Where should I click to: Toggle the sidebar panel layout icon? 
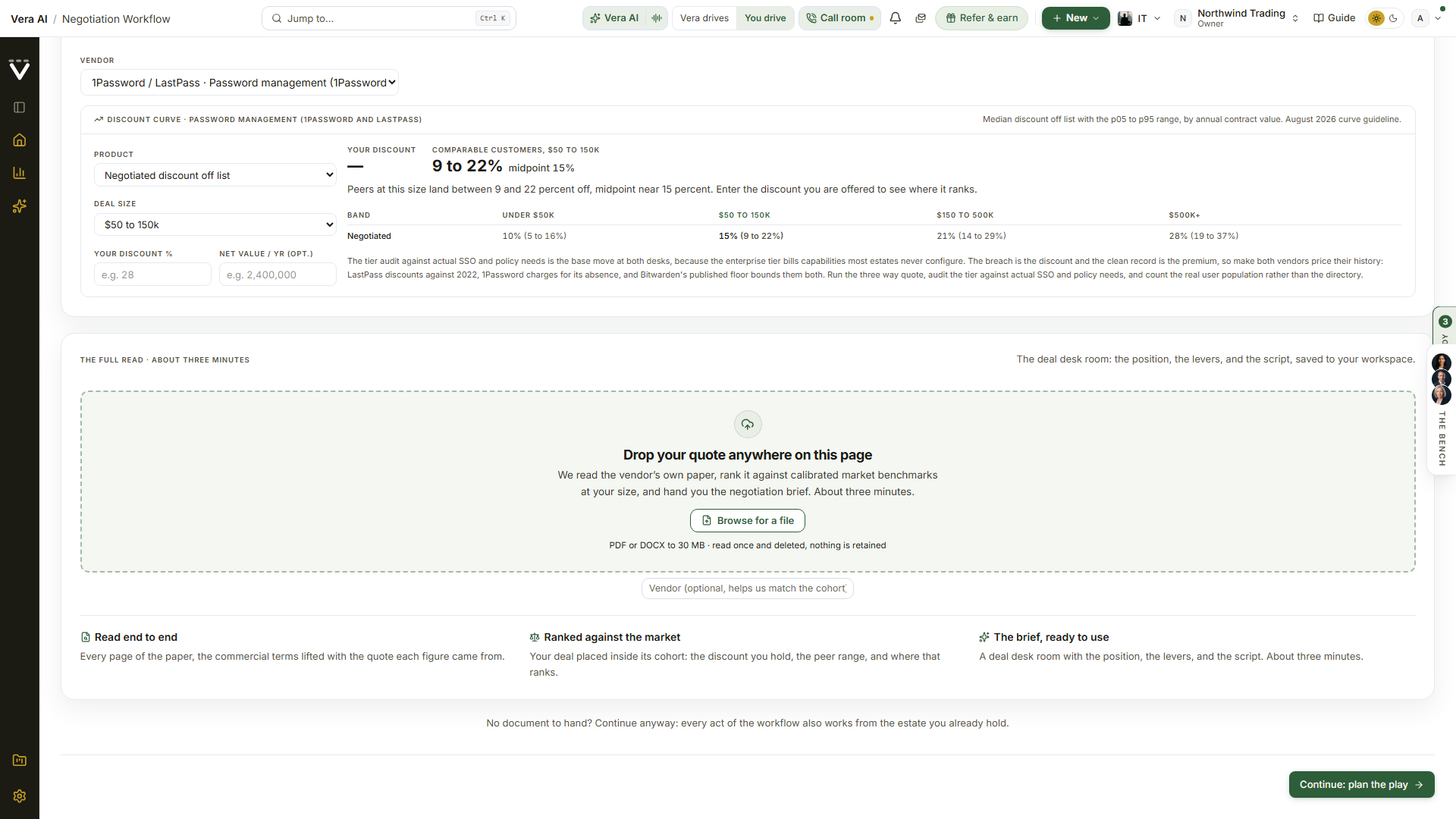tap(20, 108)
